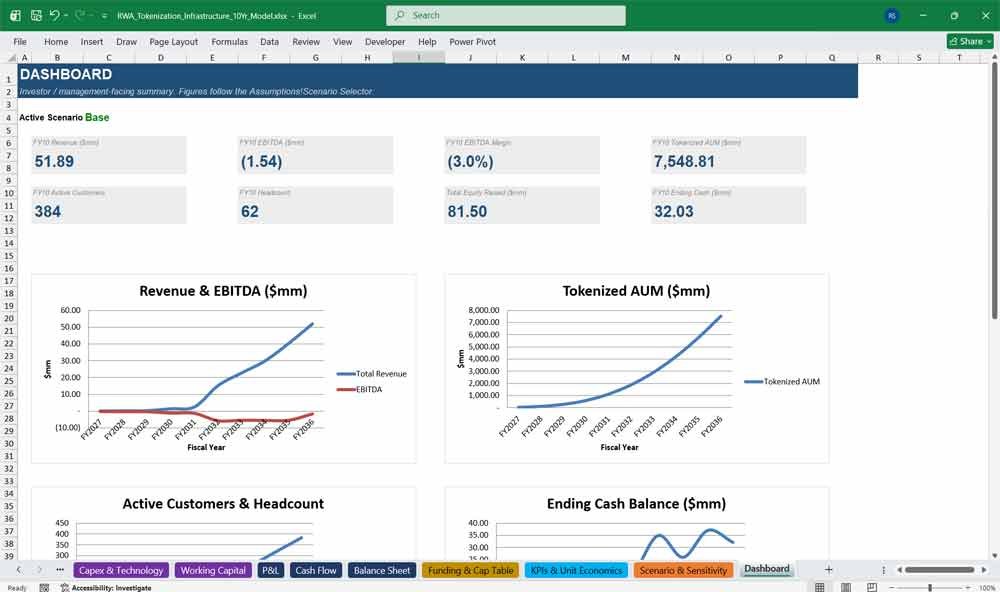Open the Working Capital sheet tab
The width and height of the screenshot is (1000, 592).
tap(213, 570)
